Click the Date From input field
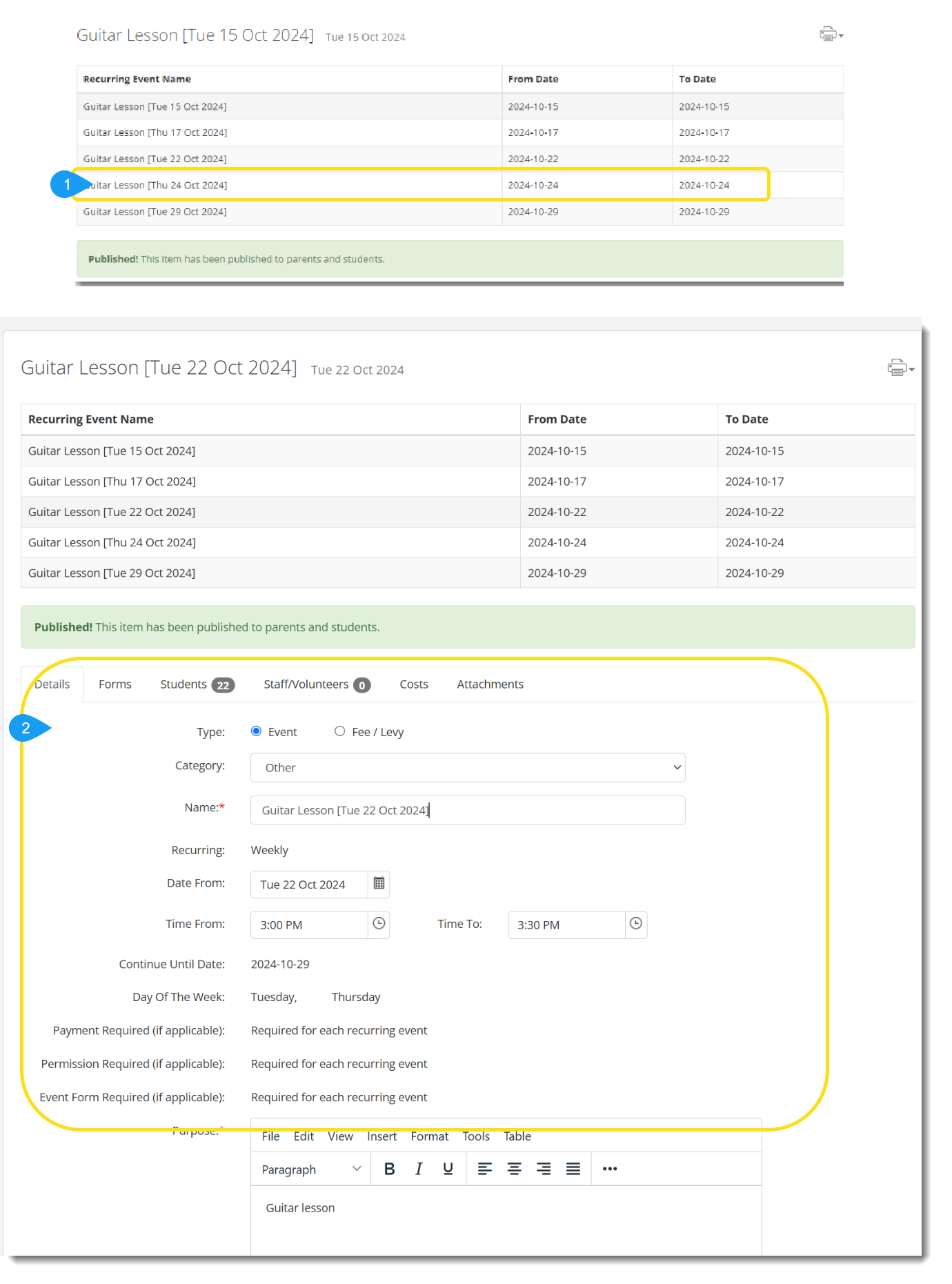The width and height of the screenshot is (952, 1284). pyautogui.click(x=309, y=884)
